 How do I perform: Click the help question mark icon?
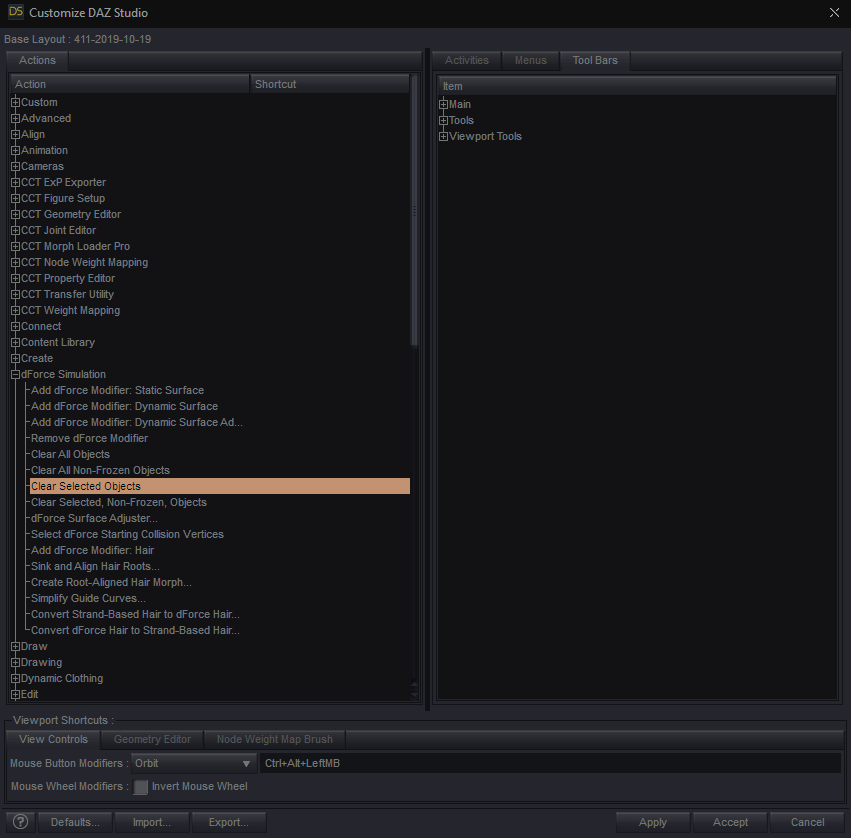[21, 822]
